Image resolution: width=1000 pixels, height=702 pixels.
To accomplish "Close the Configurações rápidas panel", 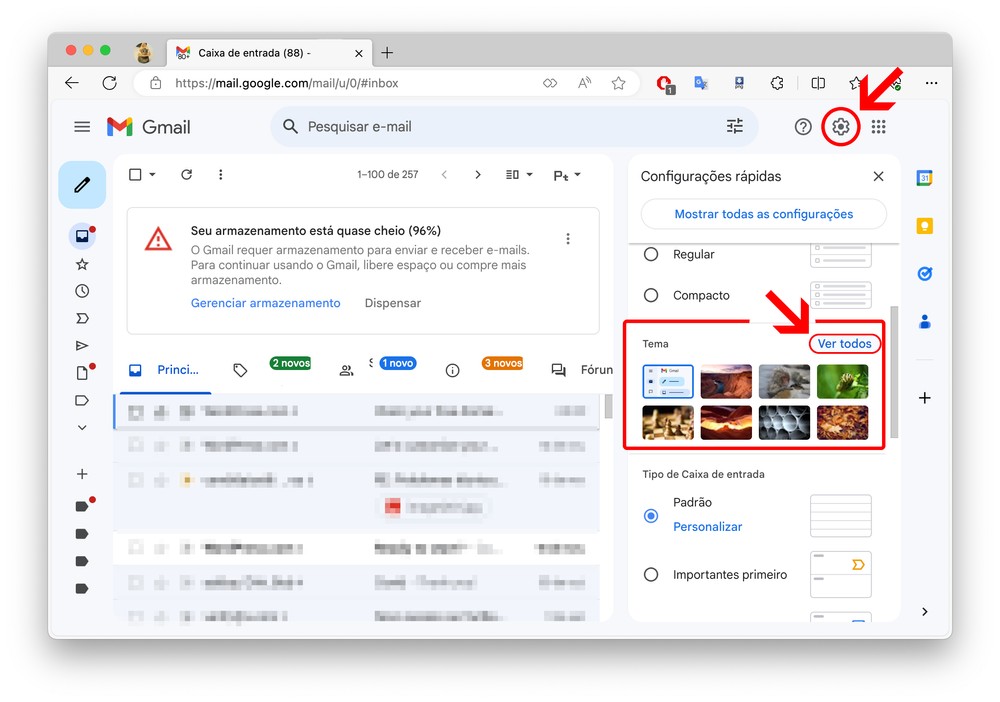I will [x=878, y=177].
